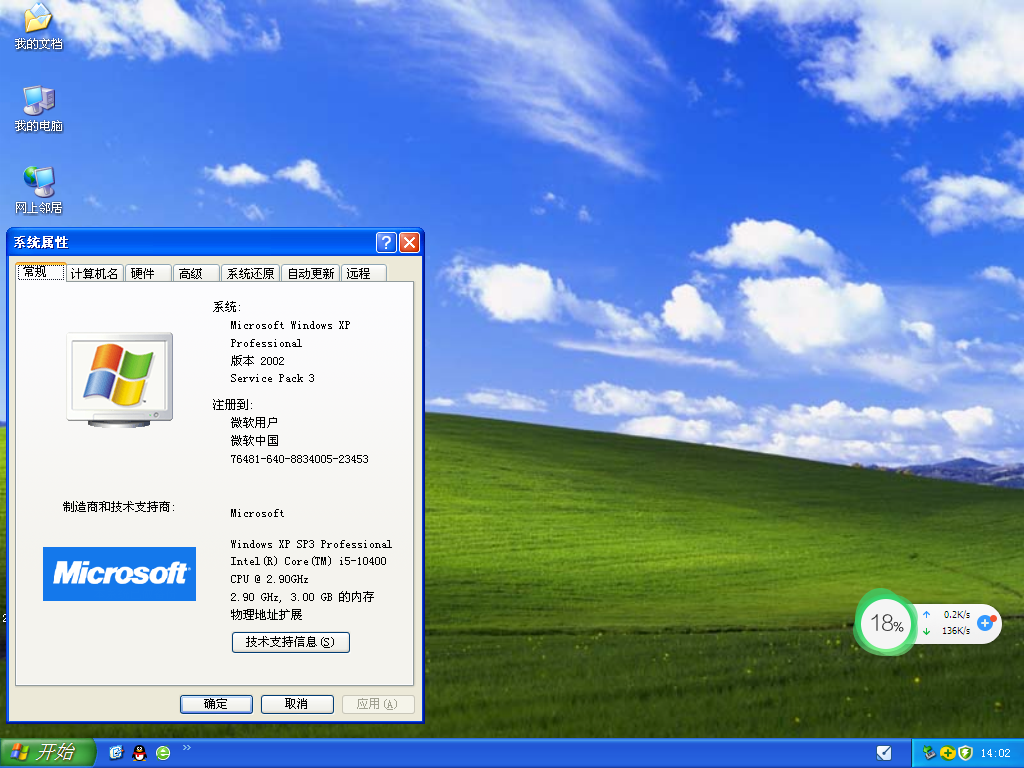Image resolution: width=1024 pixels, height=768 pixels.
Task: Cancel the dialog via 取消 button
Action: (297, 704)
